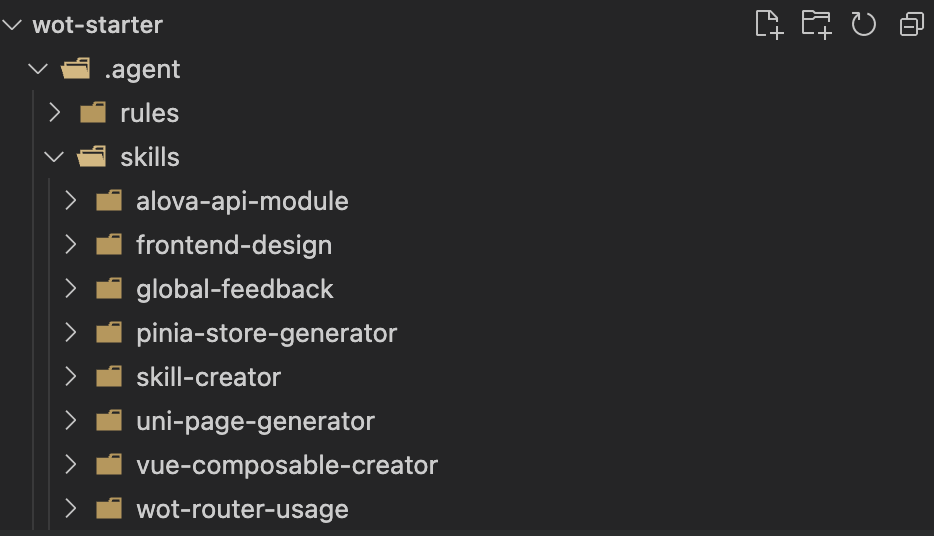The image size is (934, 536).
Task: Open the vue-composable-creator folder
Action: pyautogui.click(x=286, y=465)
